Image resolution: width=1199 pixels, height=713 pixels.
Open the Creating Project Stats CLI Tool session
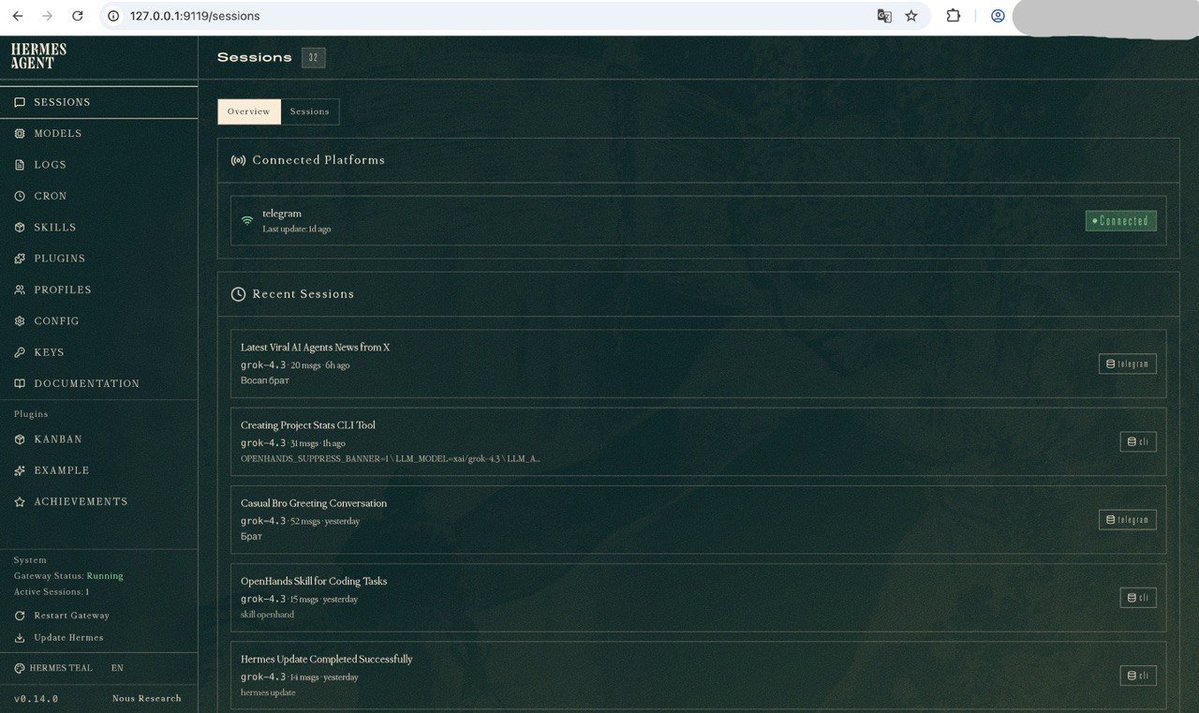[698, 442]
